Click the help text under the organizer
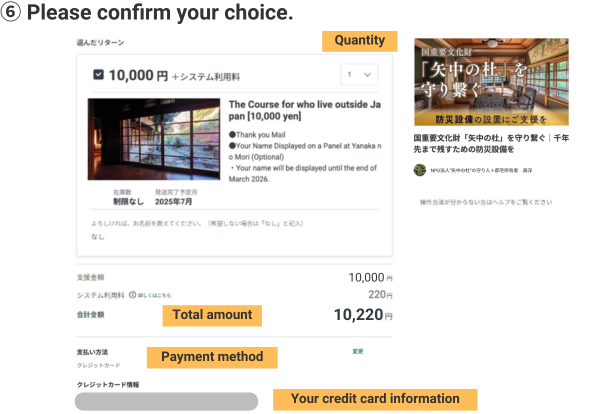Screen dimensions: 600x414 pyautogui.click(x=485, y=202)
